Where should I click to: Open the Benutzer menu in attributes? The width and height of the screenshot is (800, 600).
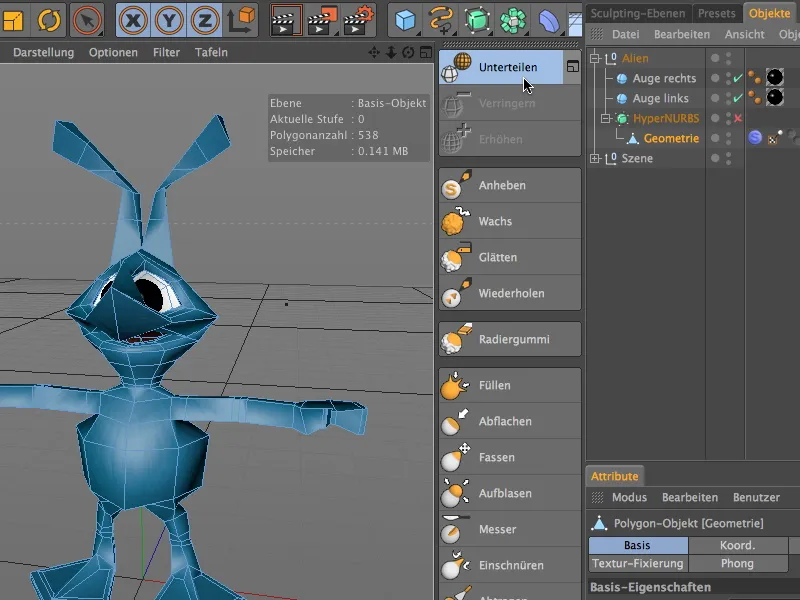(756, 497)
